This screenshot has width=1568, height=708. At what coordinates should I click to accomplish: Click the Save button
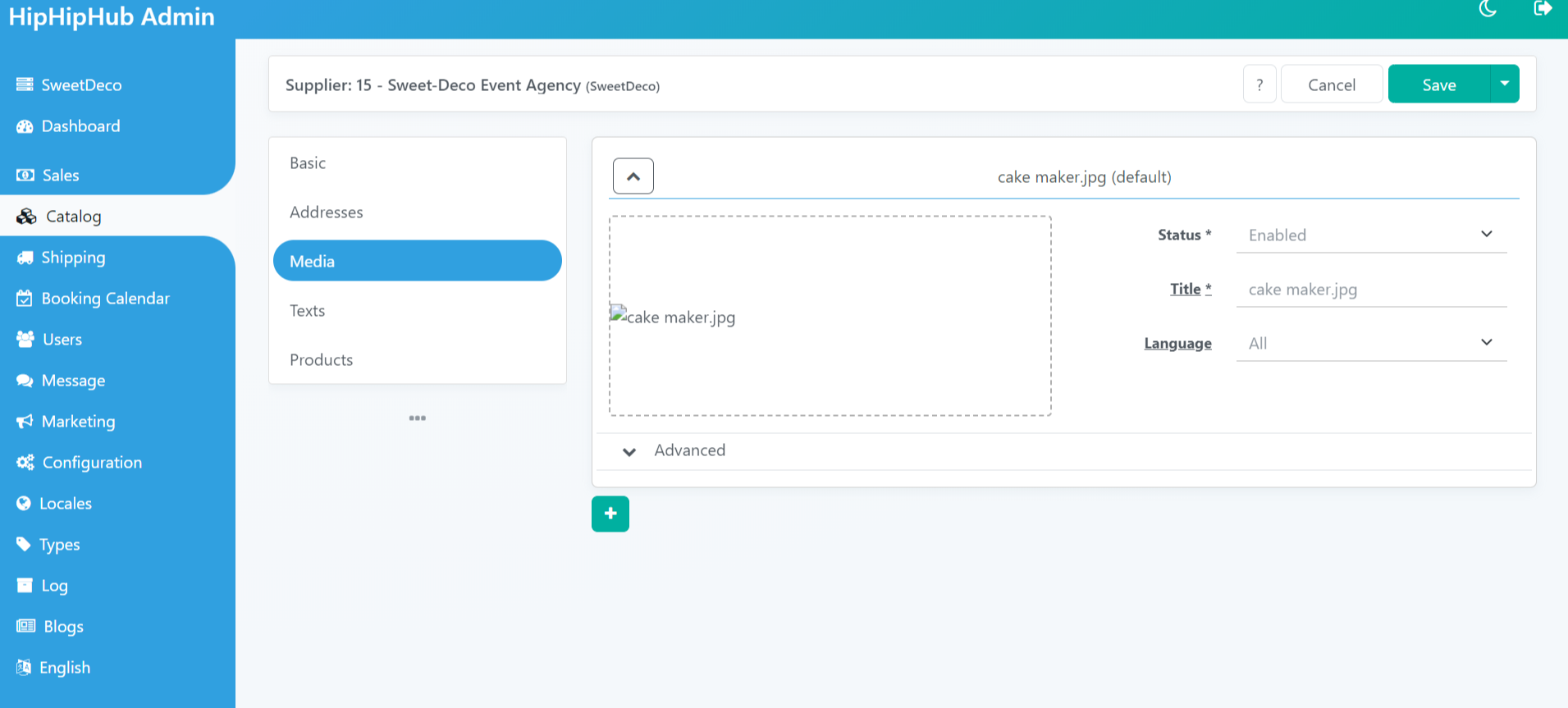(1439, 85)
